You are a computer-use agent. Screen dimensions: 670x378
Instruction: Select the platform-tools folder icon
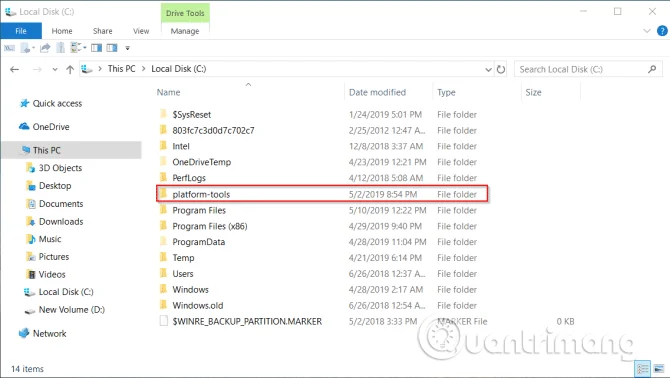click(x=163, y=194)
